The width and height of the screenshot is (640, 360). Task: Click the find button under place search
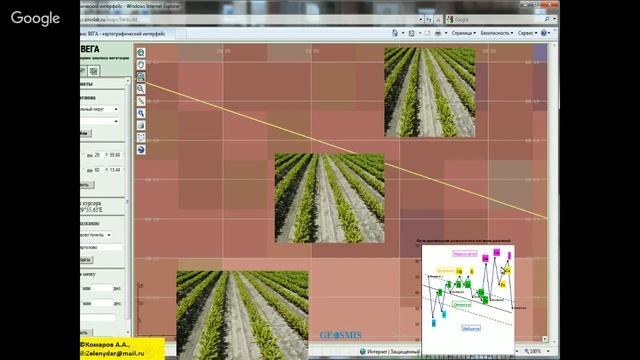click(87, 260)
